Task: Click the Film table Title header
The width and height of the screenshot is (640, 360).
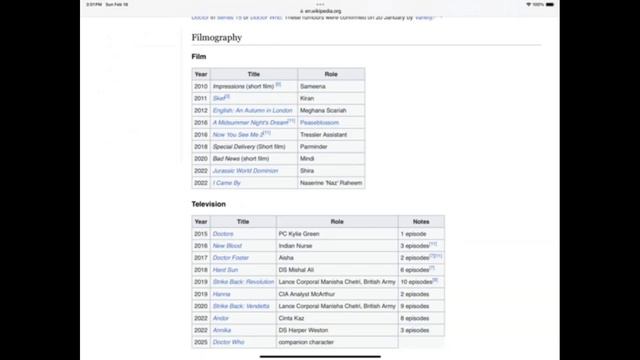Action: [254, 74]
